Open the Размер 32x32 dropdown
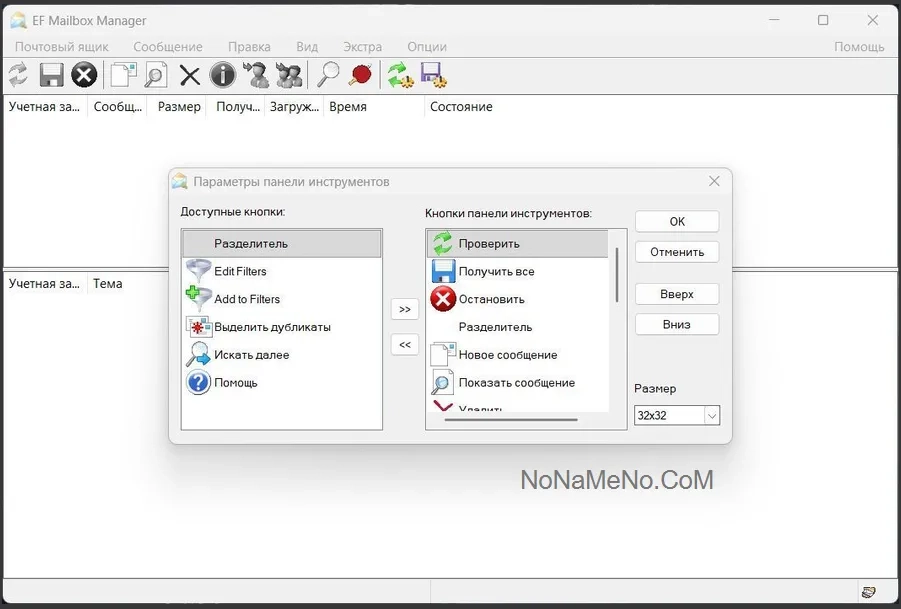Viewport: 901px width, 609px height. tap(677, 415)
